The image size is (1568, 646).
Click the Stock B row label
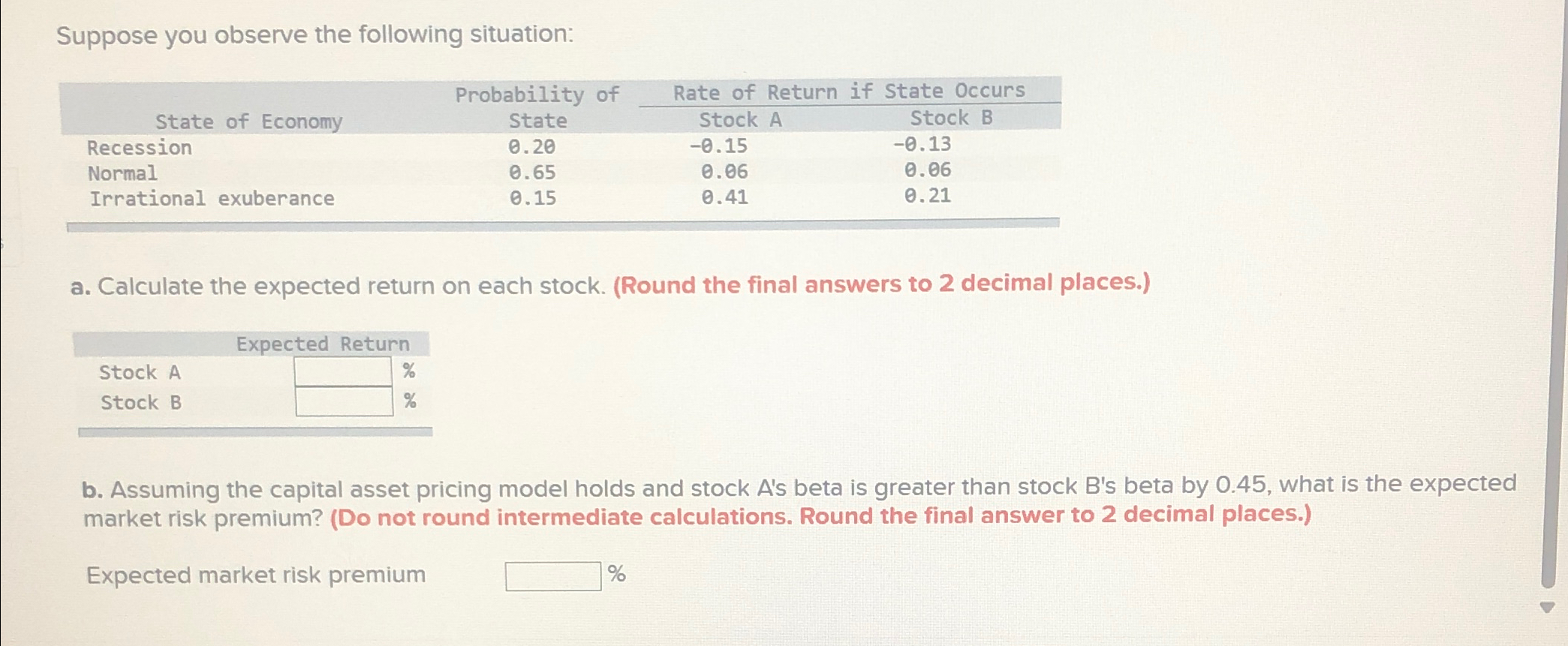140,401
